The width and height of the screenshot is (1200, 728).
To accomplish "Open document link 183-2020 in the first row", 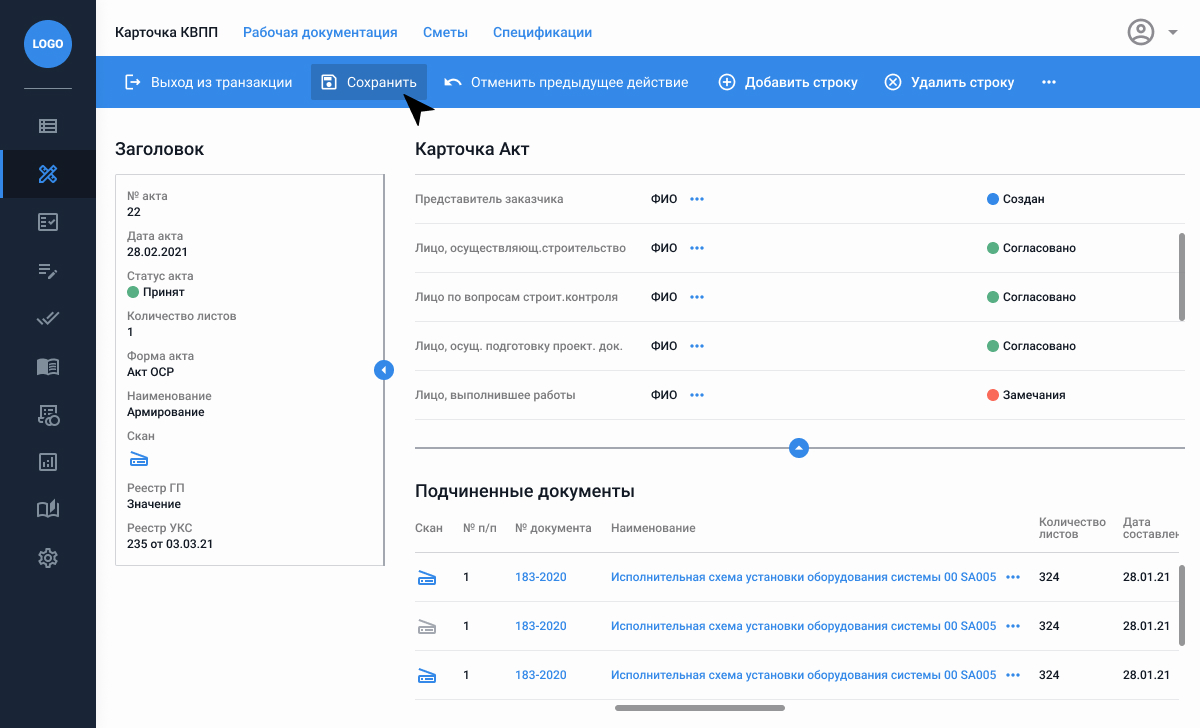I will (540, 577).
